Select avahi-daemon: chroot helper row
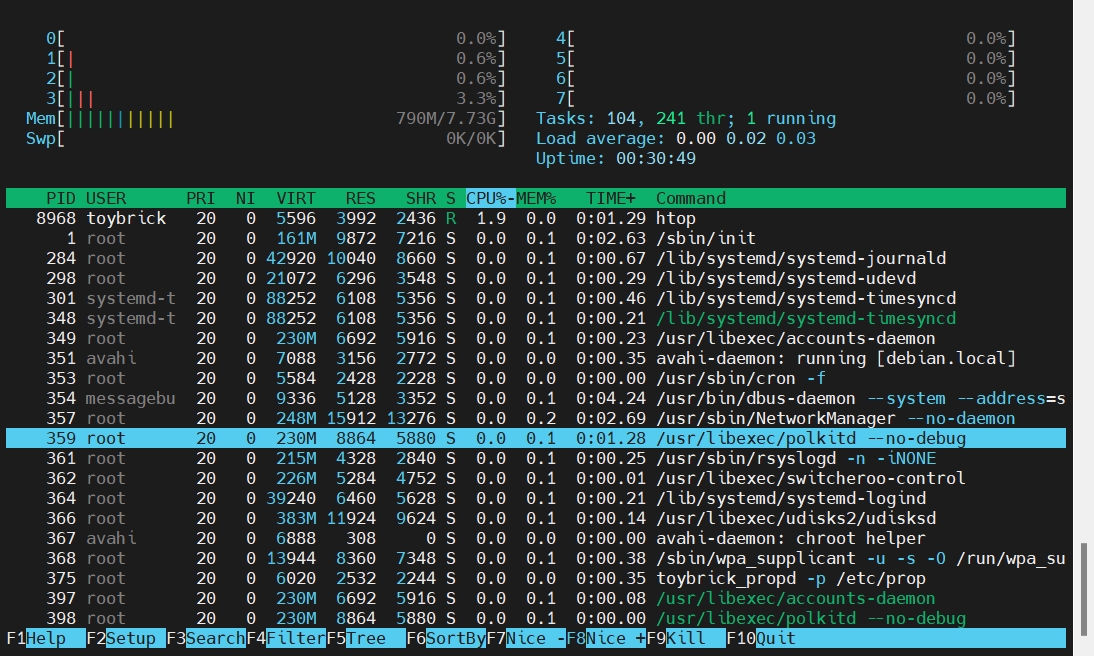Screen dimensions: 1094x656 pos(536,539)
